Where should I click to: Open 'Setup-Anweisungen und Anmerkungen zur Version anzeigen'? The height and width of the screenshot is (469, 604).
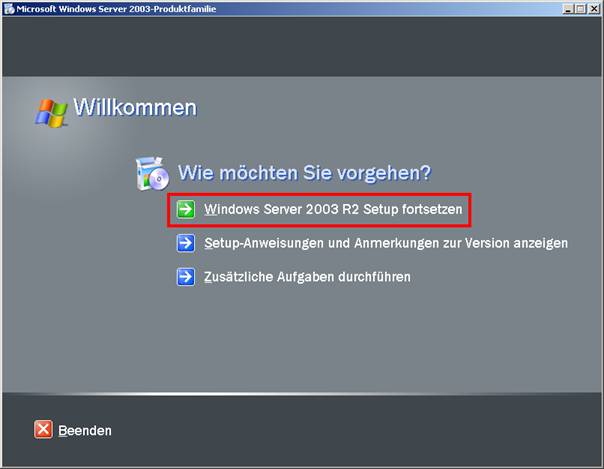386,243
